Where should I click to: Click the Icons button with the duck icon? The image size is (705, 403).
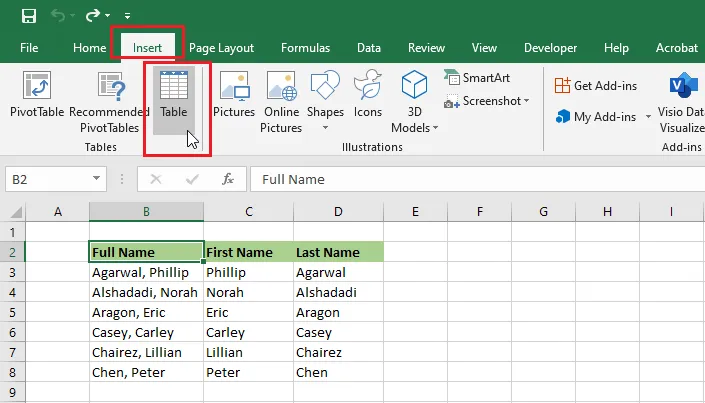click(x=368, y=94)
